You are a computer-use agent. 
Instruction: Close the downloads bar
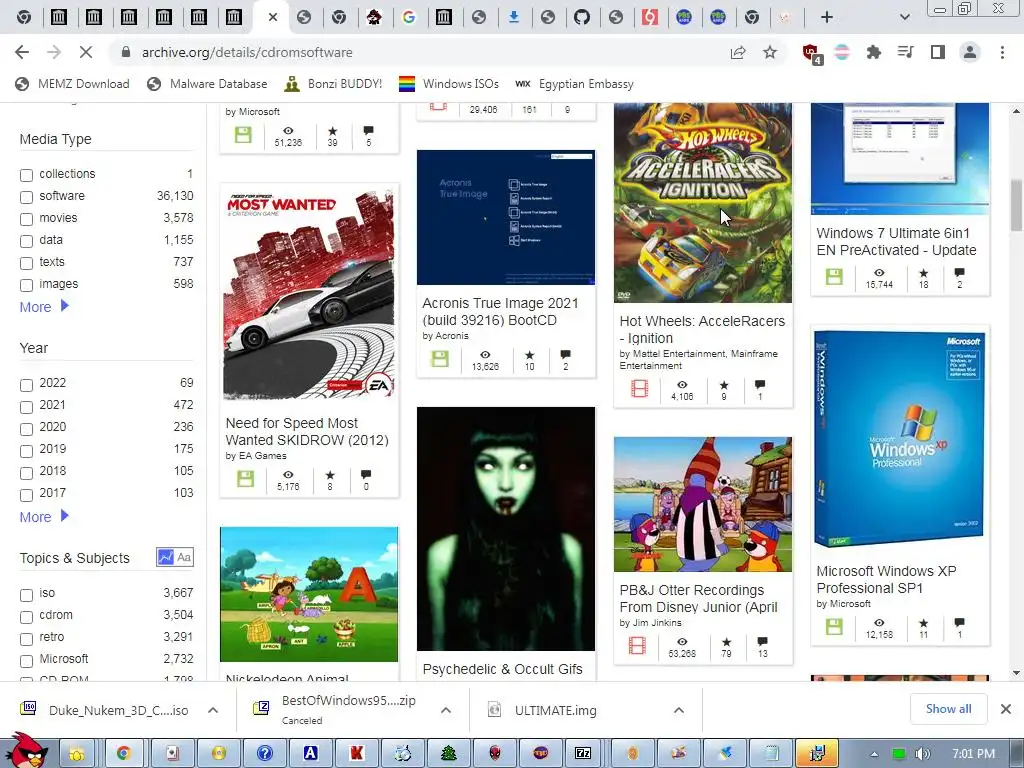tap(1006, 709)
